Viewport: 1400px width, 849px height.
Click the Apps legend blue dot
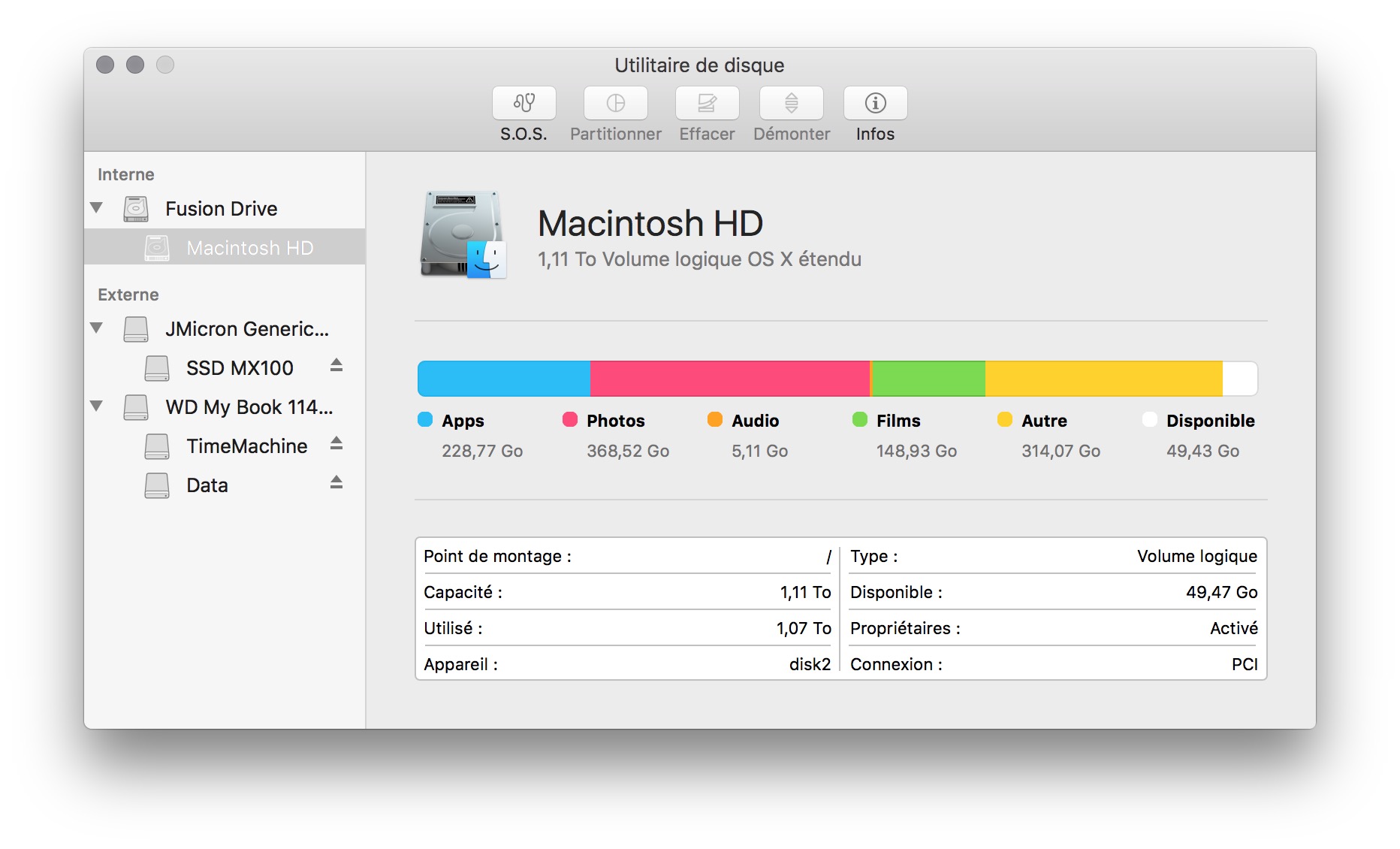pyautogui.click(x=425, y=419)
